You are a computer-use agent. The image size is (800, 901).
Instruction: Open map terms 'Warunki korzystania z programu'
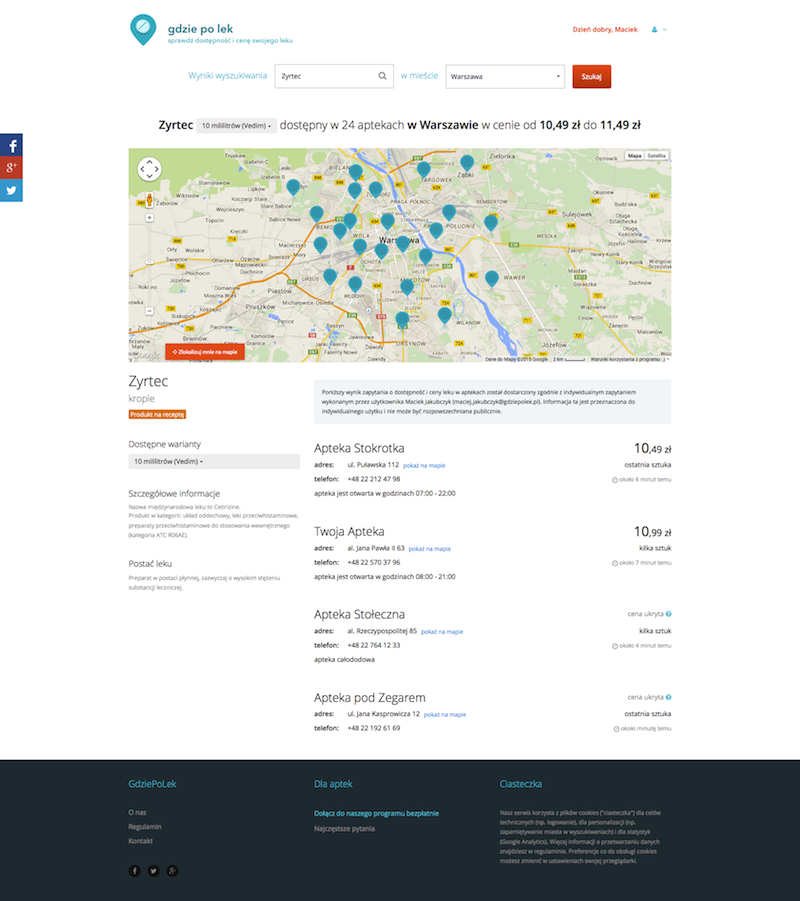(x=625, y=359)
